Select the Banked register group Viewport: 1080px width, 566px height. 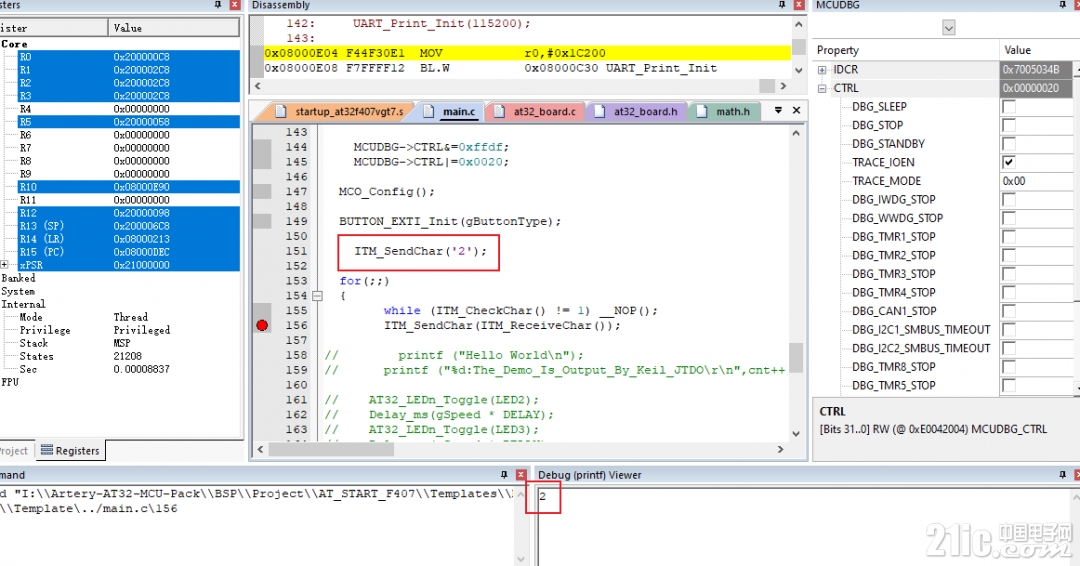(19, 278)
